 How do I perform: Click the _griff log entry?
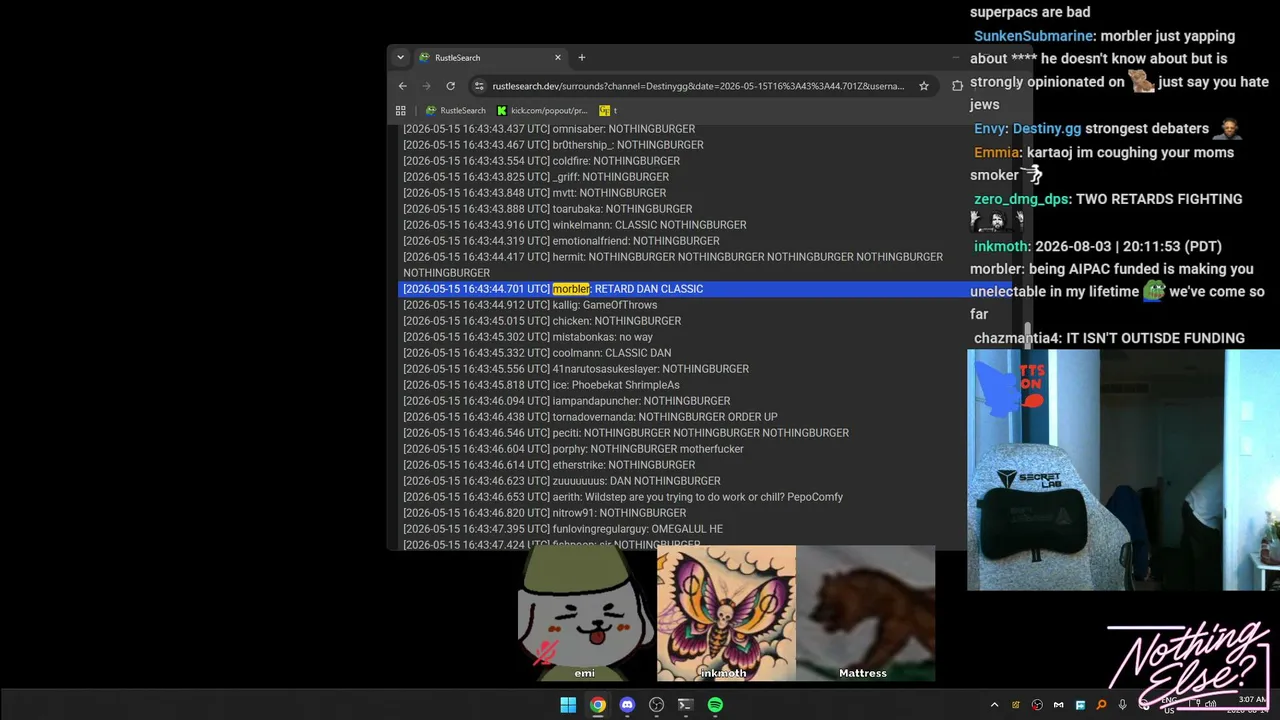(x=536, y=177)
